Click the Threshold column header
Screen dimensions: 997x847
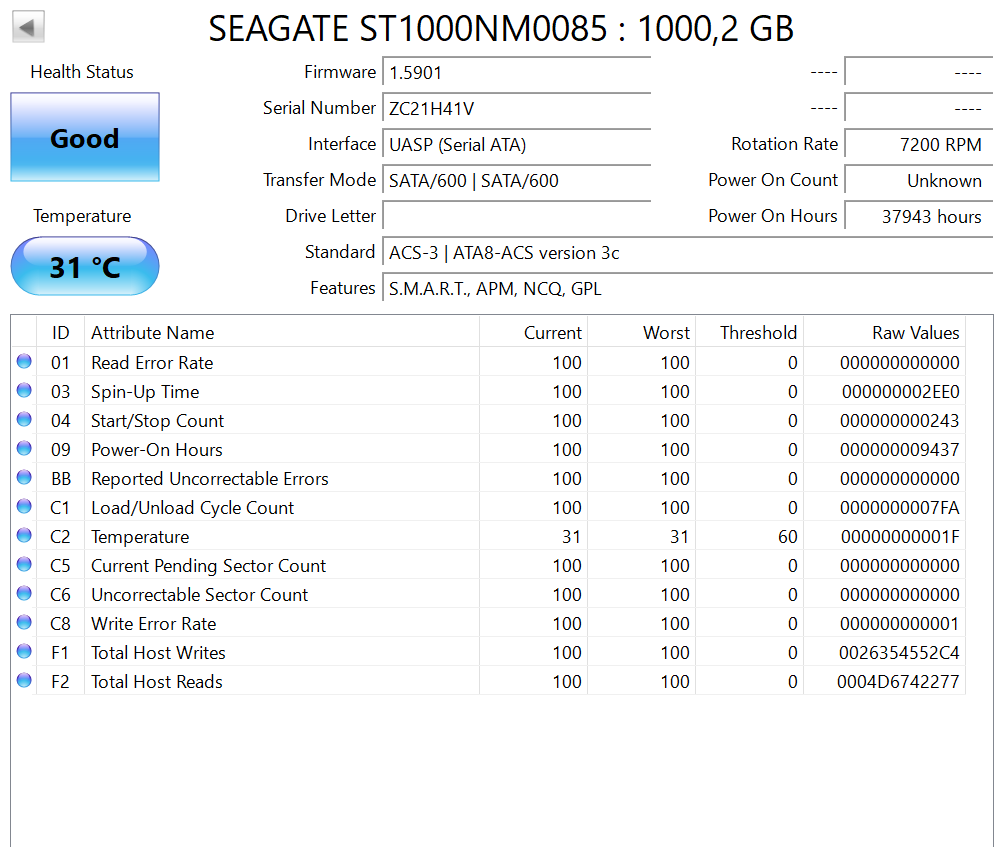coord(750,333)
